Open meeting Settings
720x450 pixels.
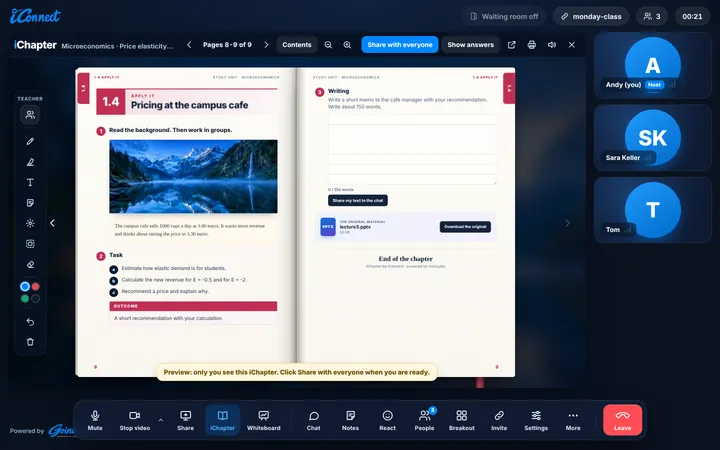point(536,420)
